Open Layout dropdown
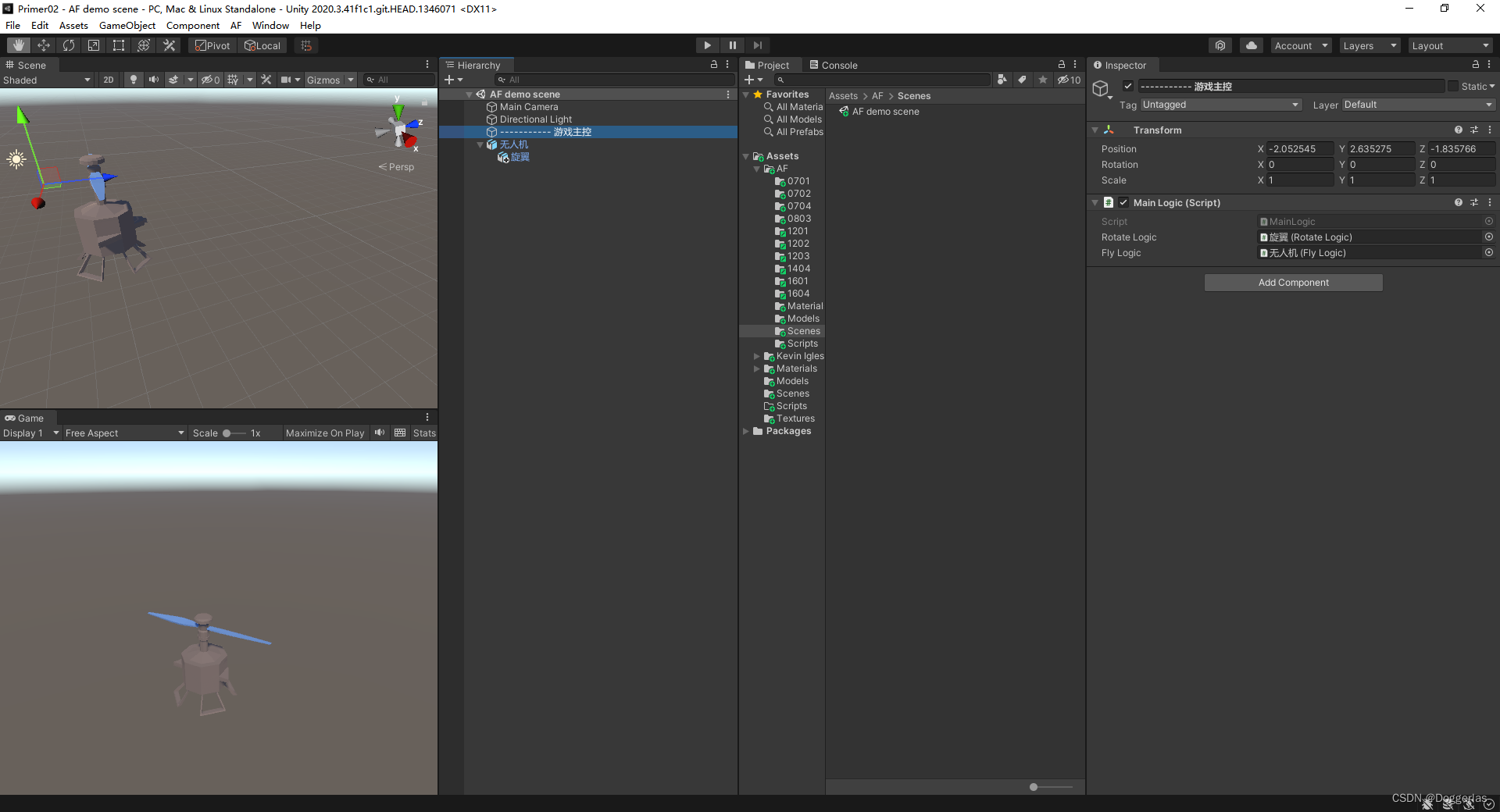This screenshot has width=1500, height=812. click(1451, 45)
